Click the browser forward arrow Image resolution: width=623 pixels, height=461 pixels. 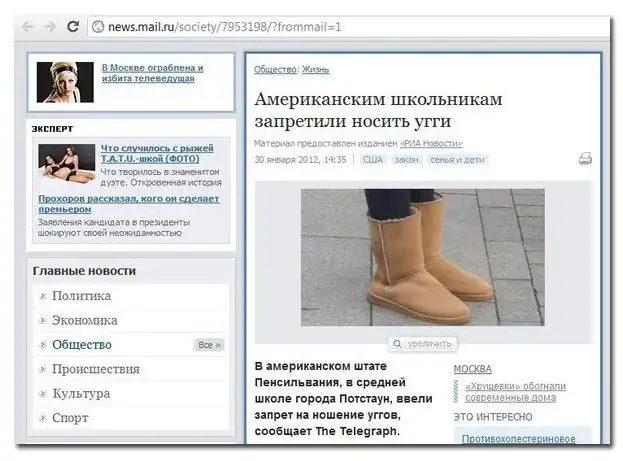tap(48, 27)
